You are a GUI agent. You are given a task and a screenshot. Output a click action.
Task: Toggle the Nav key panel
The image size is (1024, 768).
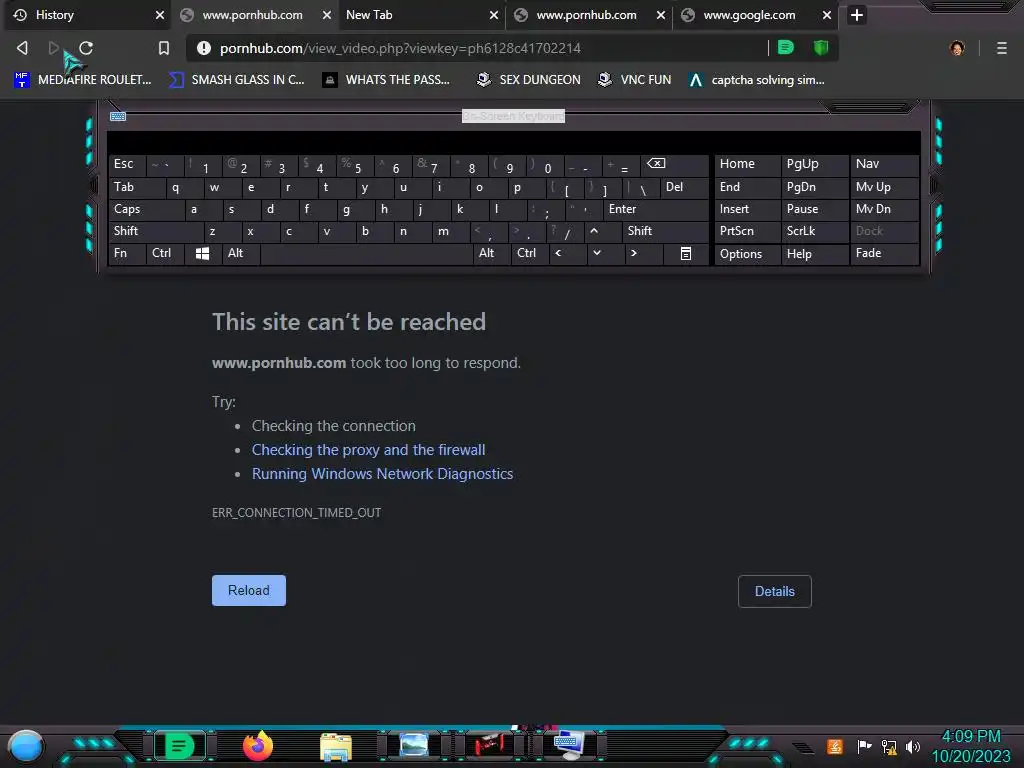[884, 164]
